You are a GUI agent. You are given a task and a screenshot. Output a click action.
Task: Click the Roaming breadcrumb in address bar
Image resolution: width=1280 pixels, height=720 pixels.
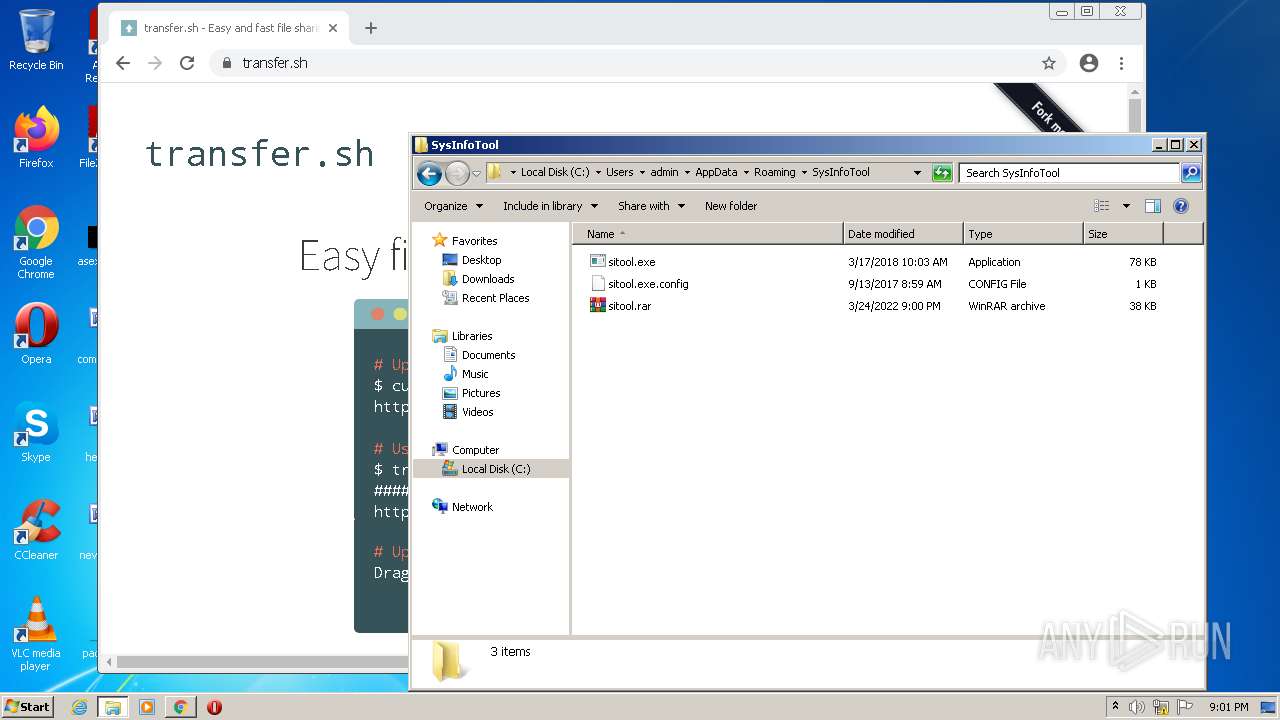pos(774,172)
